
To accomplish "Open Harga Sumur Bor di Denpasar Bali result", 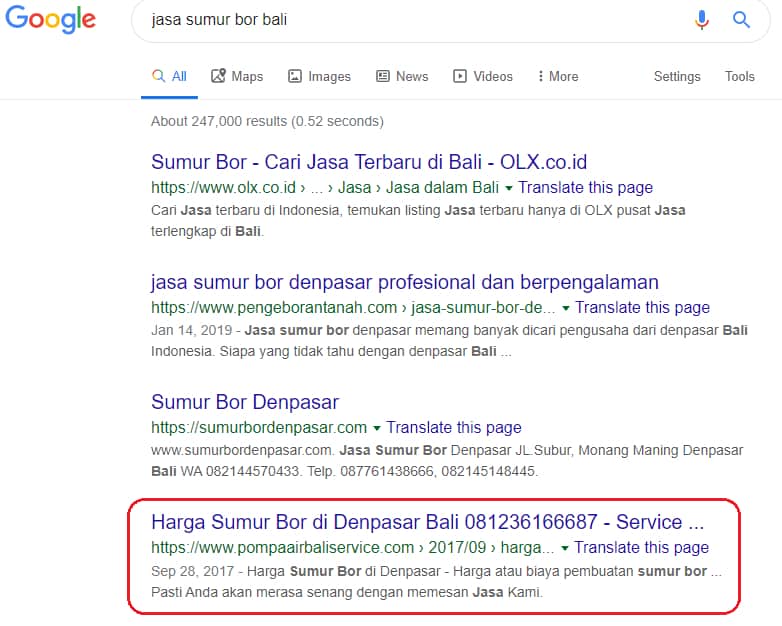I will pos(427,522).
